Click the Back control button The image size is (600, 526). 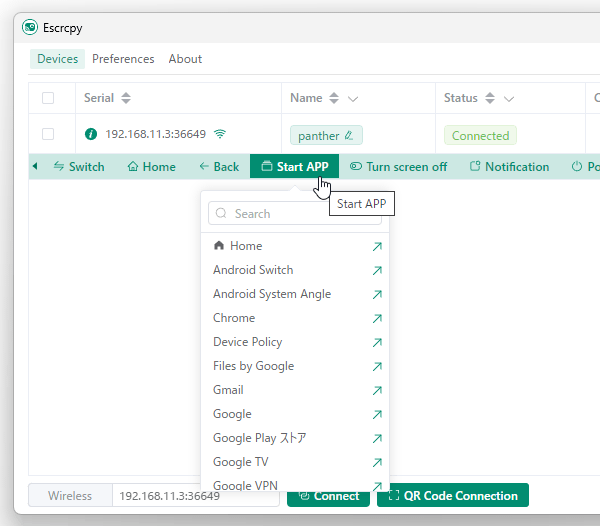pyautogui.click(x=219, y=167)
